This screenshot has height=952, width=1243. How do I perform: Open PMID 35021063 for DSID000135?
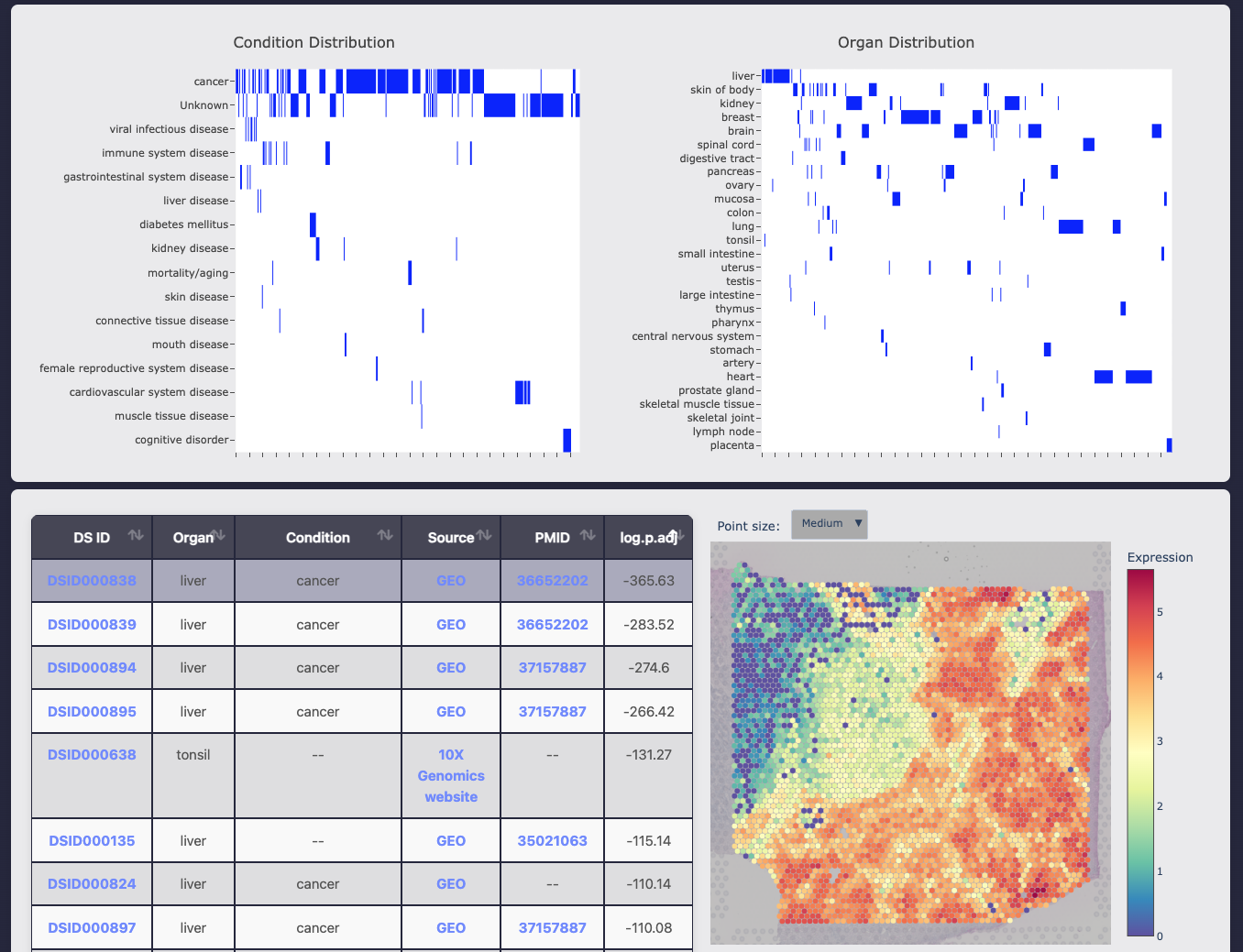pyautogui.click(x=552, y=840)
